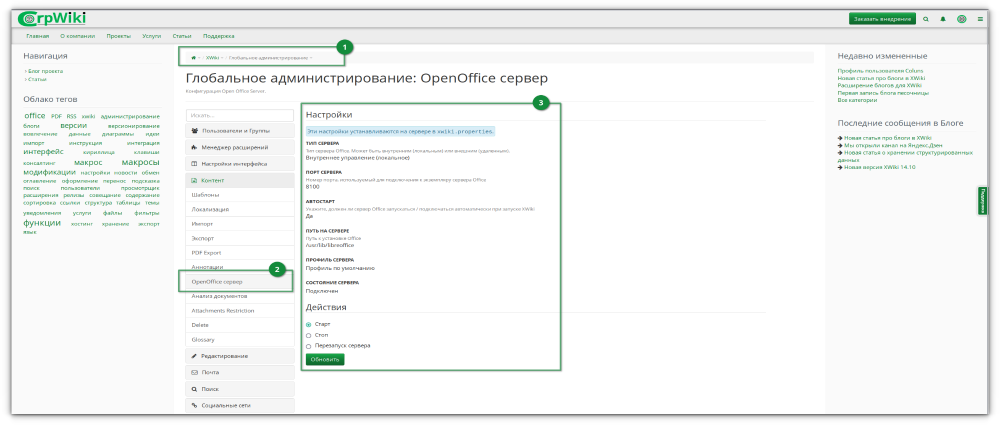1000x425 pixels.
Task: Open XWiki breadcrumb dropdown
Action: coord(222,58)
